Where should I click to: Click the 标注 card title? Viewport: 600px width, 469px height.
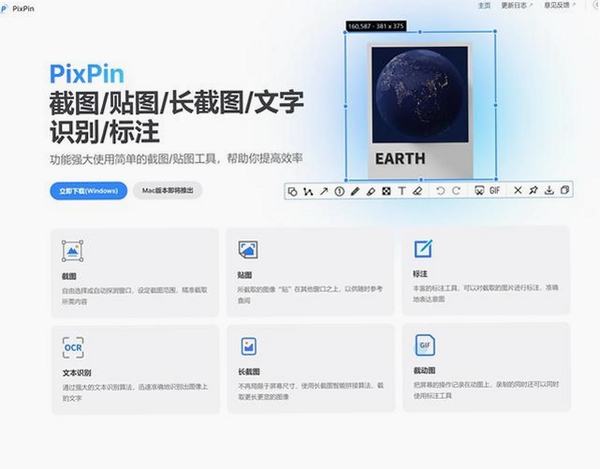(x=420, y=274)
